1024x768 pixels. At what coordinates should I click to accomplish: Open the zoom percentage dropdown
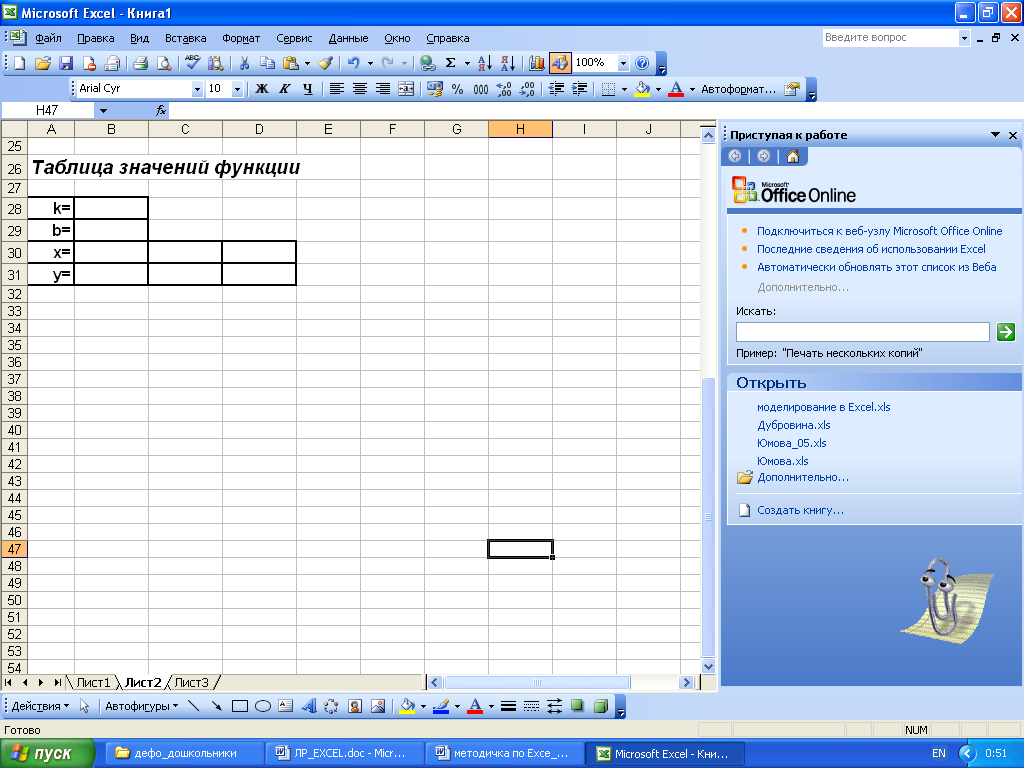coord(623,63)
